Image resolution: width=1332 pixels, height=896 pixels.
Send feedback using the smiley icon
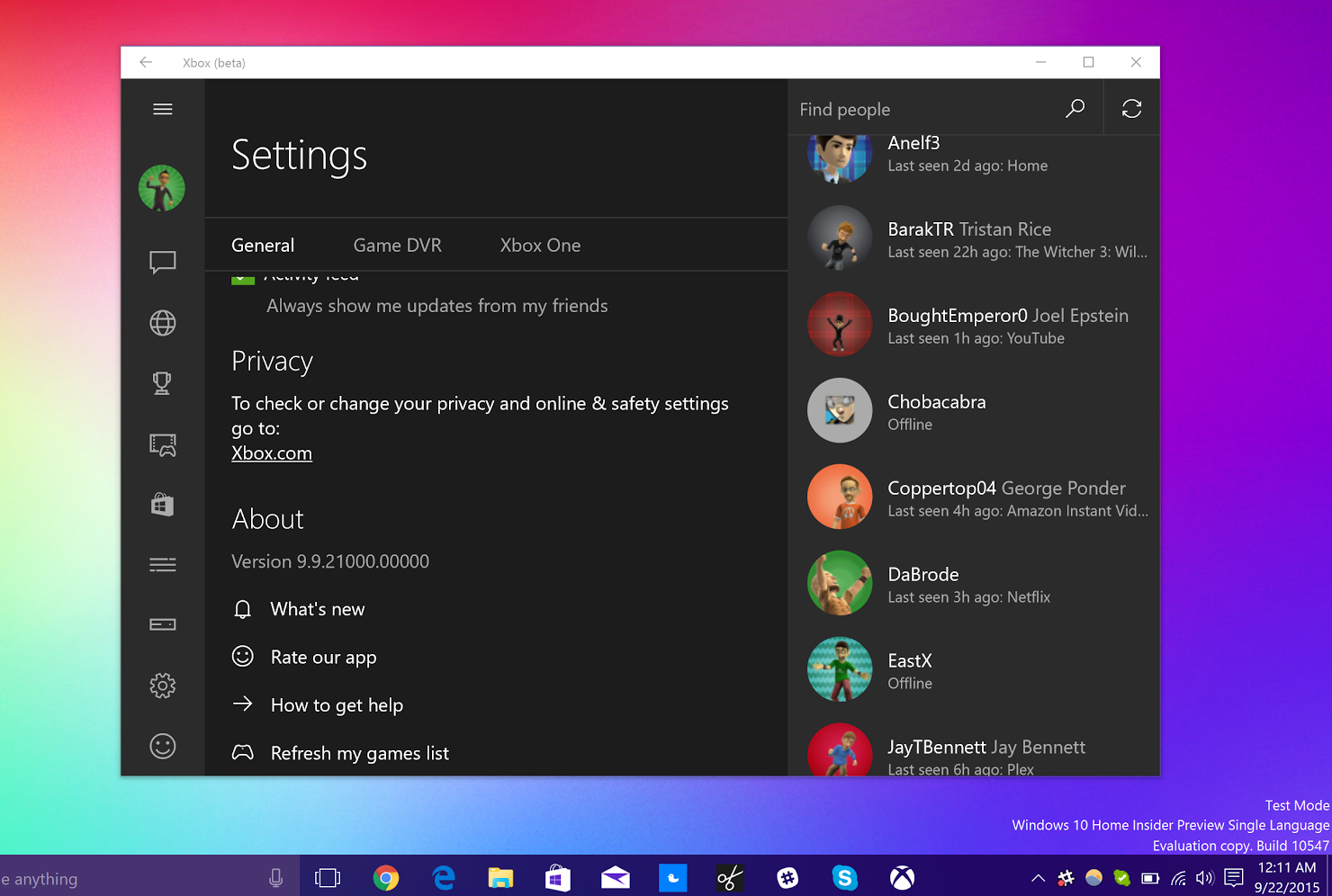tap(163, 746)
